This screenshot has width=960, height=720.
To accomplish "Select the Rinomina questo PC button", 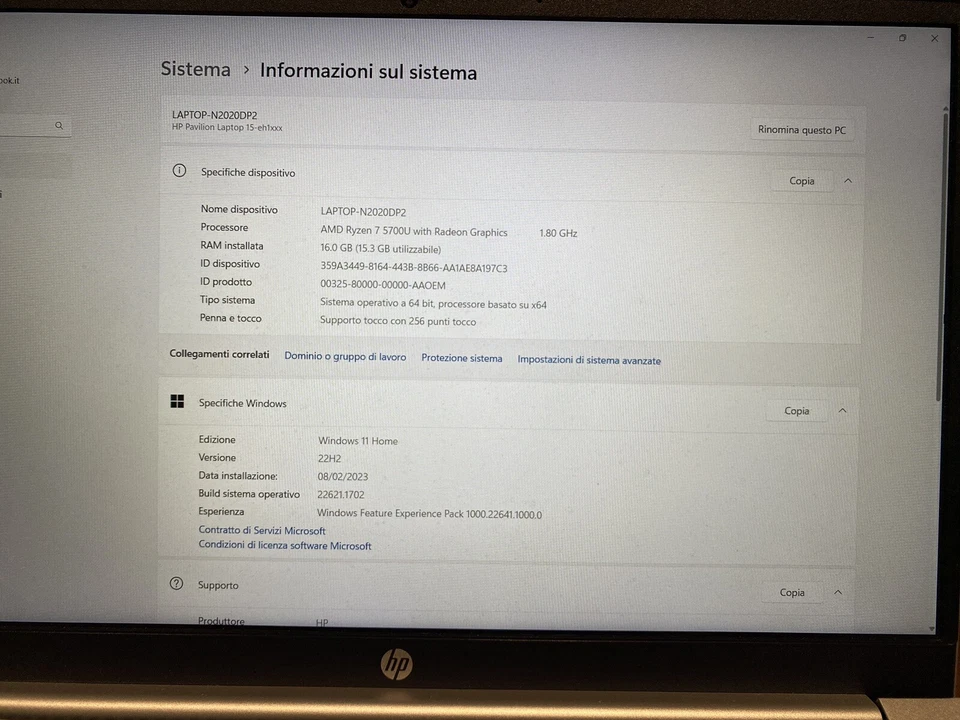I will [801, 129].
